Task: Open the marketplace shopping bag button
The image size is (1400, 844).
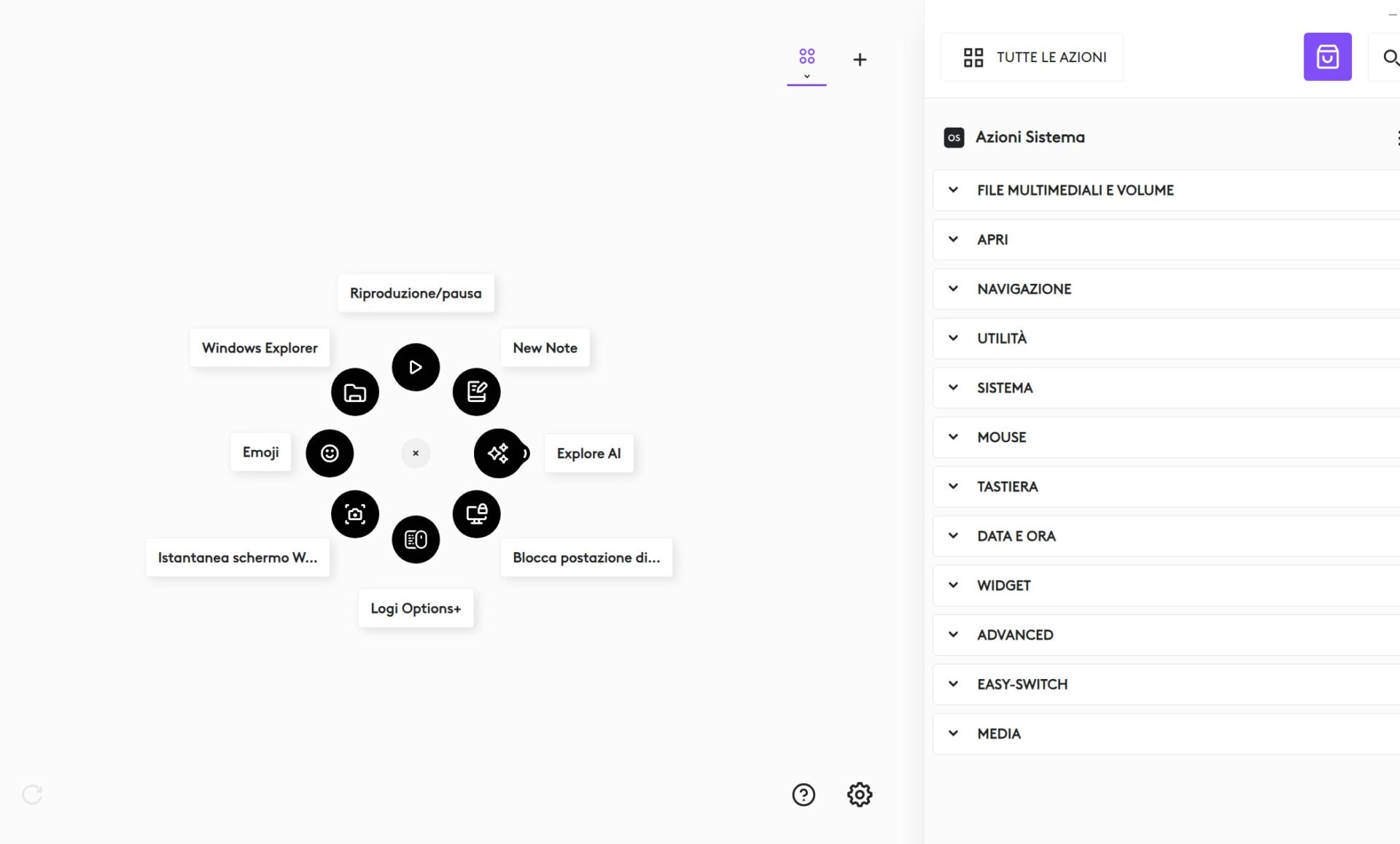Action: click(x=1327, y=57)
